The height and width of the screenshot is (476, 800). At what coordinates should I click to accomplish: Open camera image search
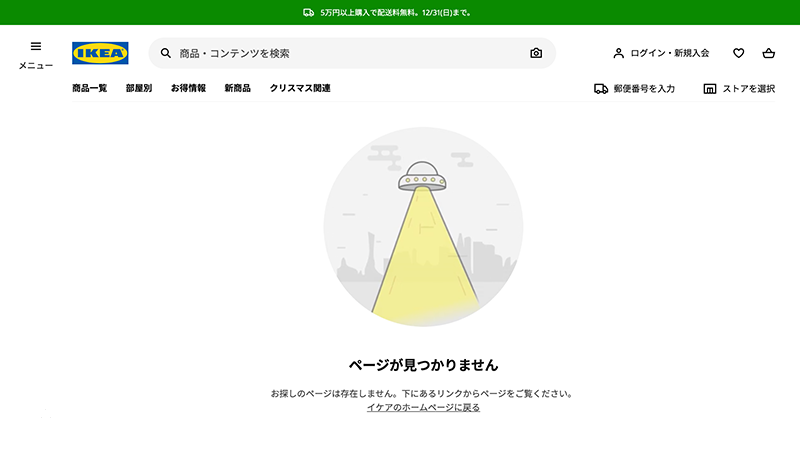(536, 53)
